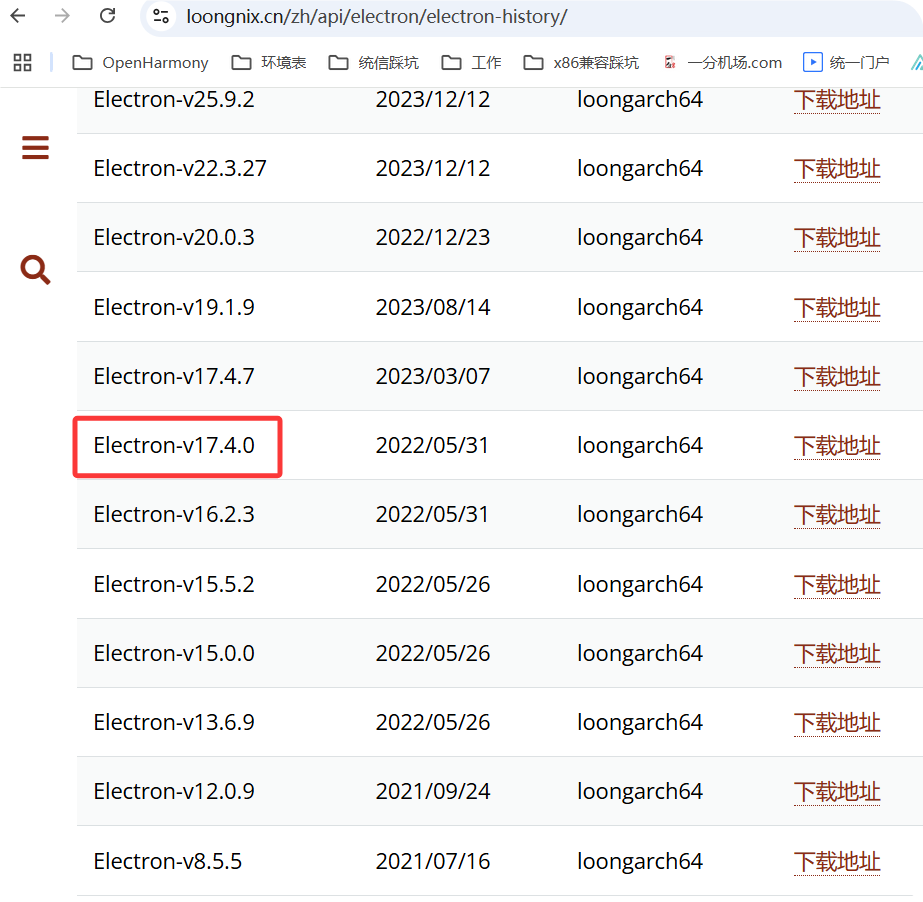Screen dimensions: 923x902
Task: Open download link for Electron-v16.2.3
Action: [x=837, y=515]
